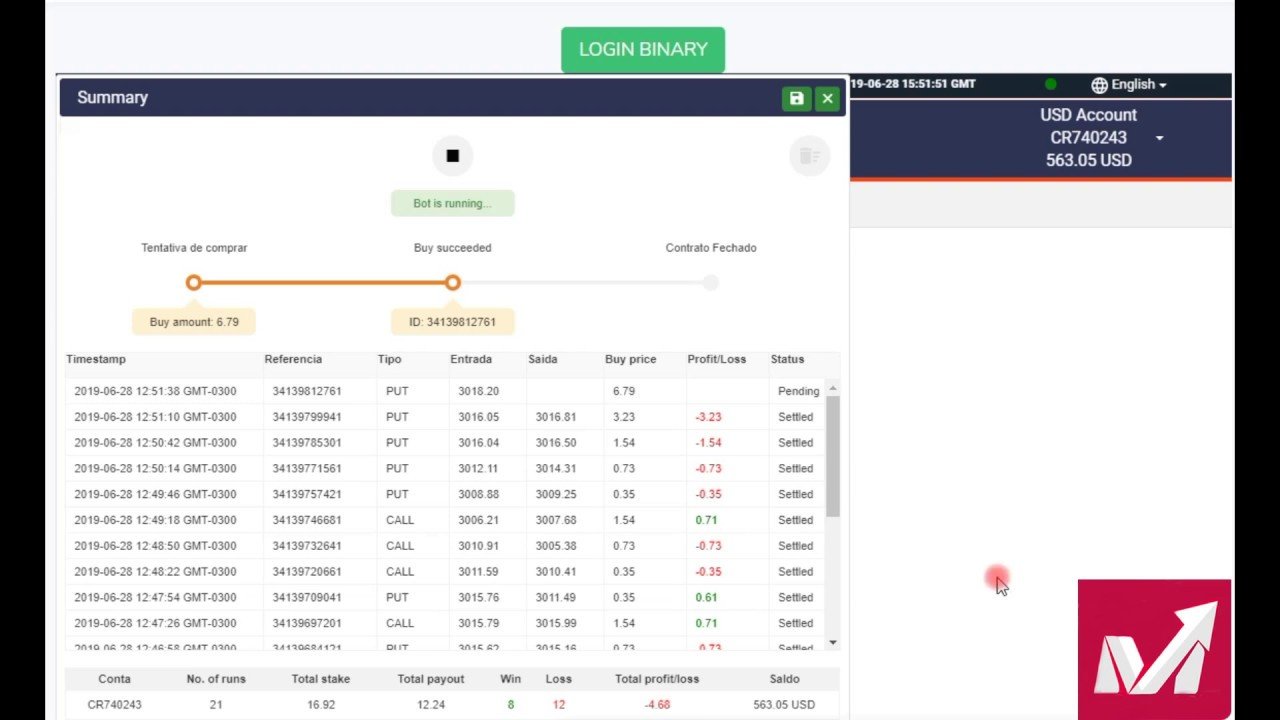
Task: Click the Buy price column header
Action: coord(631,359)
